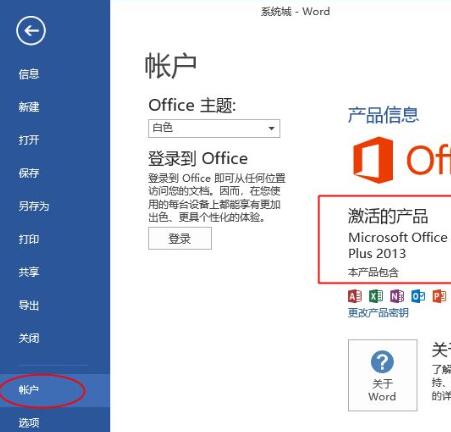Select 打开 in the sidebar
Viewport: 451px width, 432px height.
29,140
